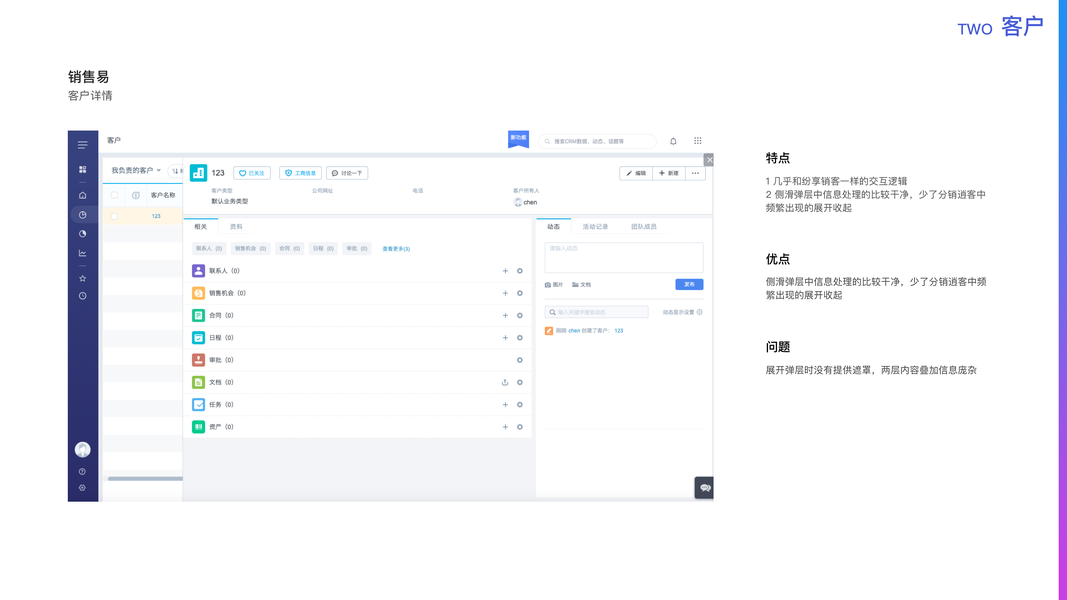Open settings gear for 合同 row
Screen dimensions: 1067x600
[x=520, y=316]
